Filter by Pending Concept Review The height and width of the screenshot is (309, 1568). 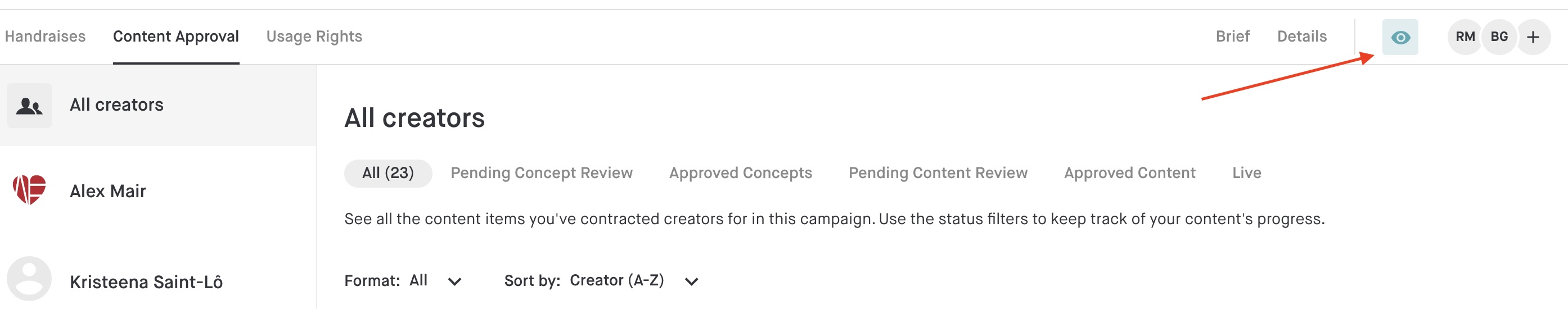[x=541, y=174]
